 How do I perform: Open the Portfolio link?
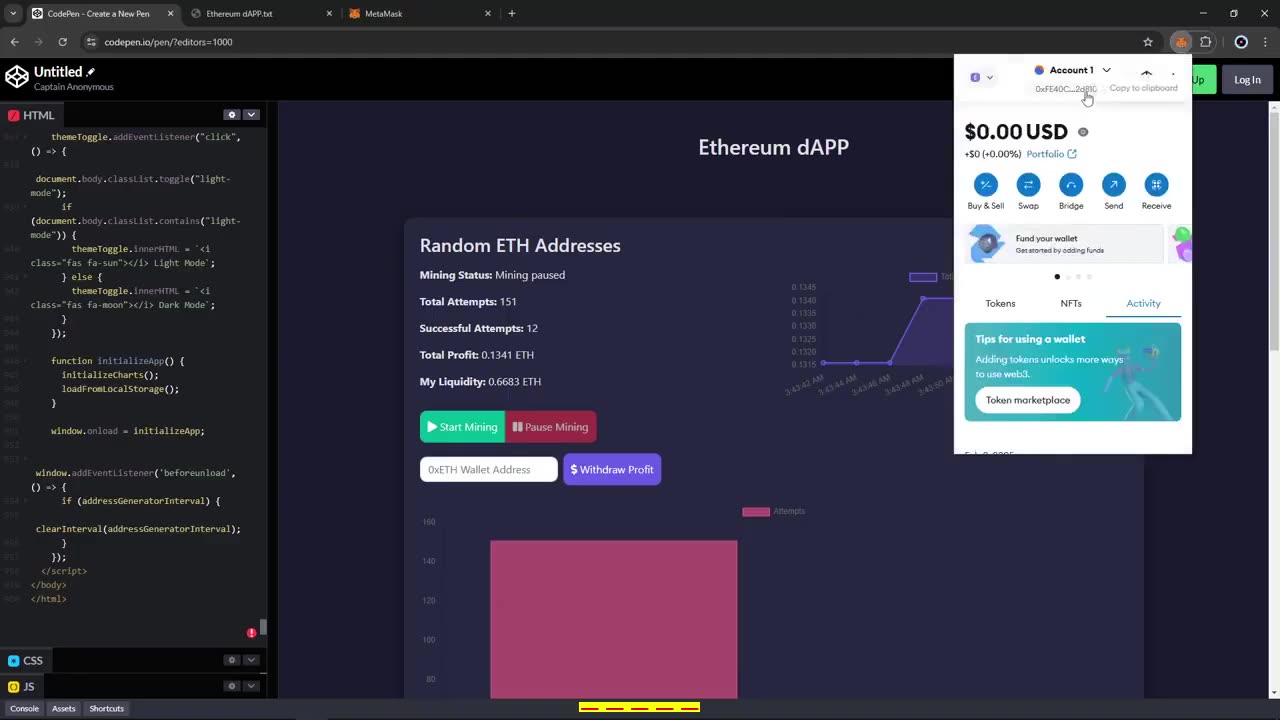pos(1051,154)
